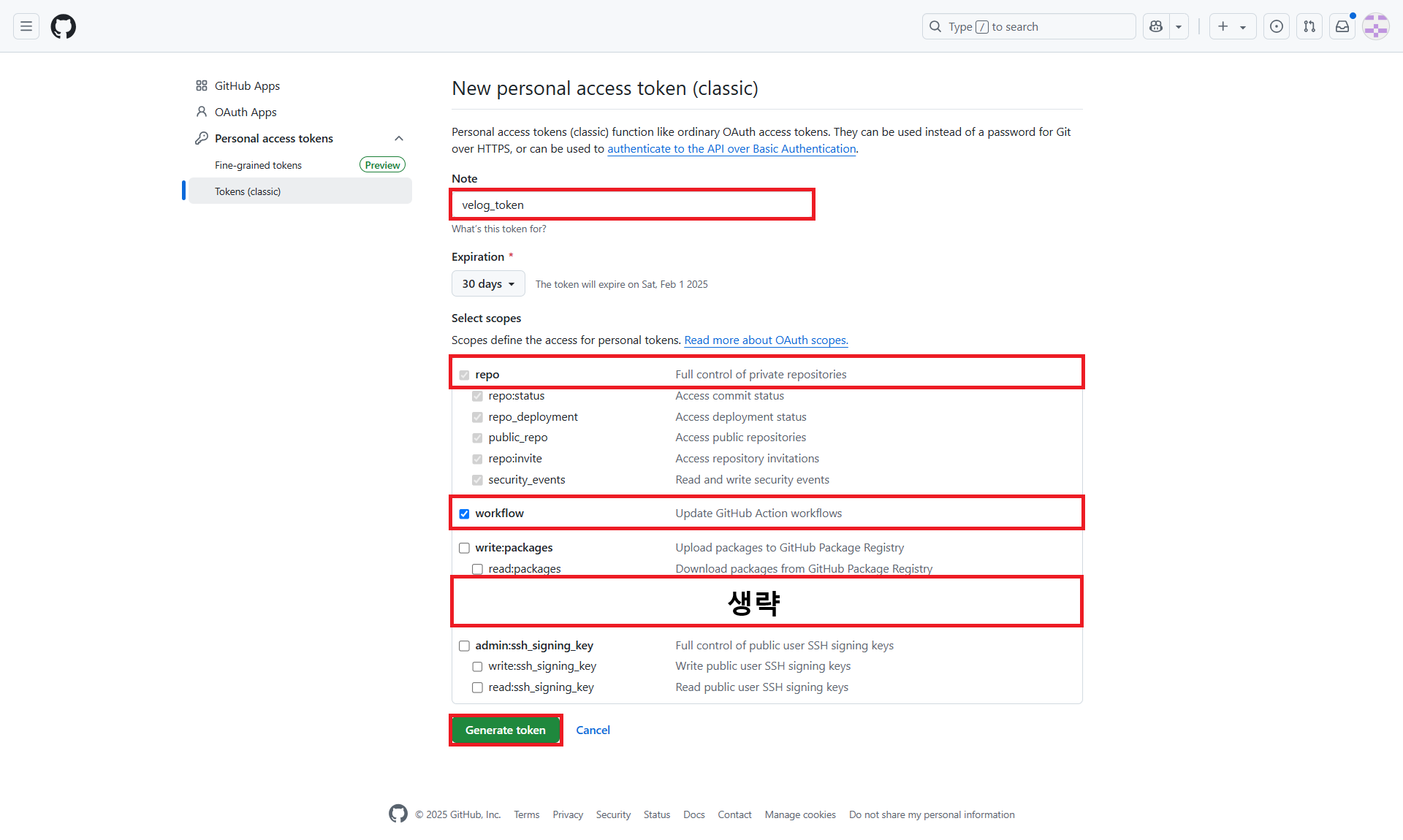Open the Privacy footer link
Screen dimensions: 1403x840
568,814
